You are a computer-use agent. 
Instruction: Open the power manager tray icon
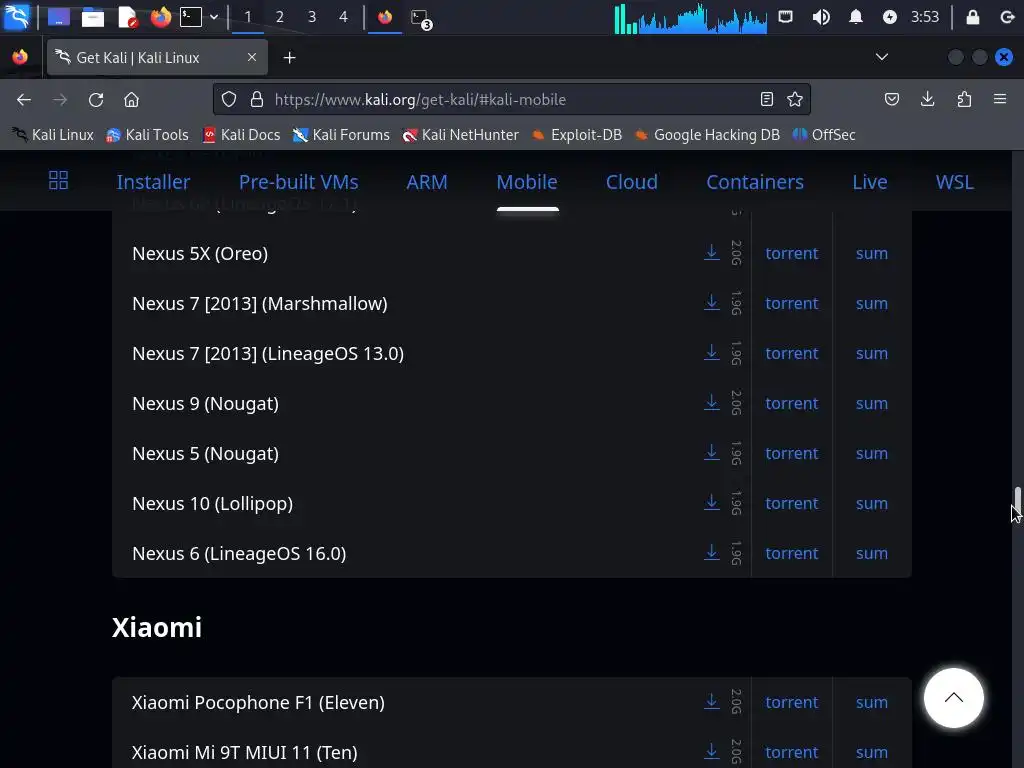(x=889, y=17)
